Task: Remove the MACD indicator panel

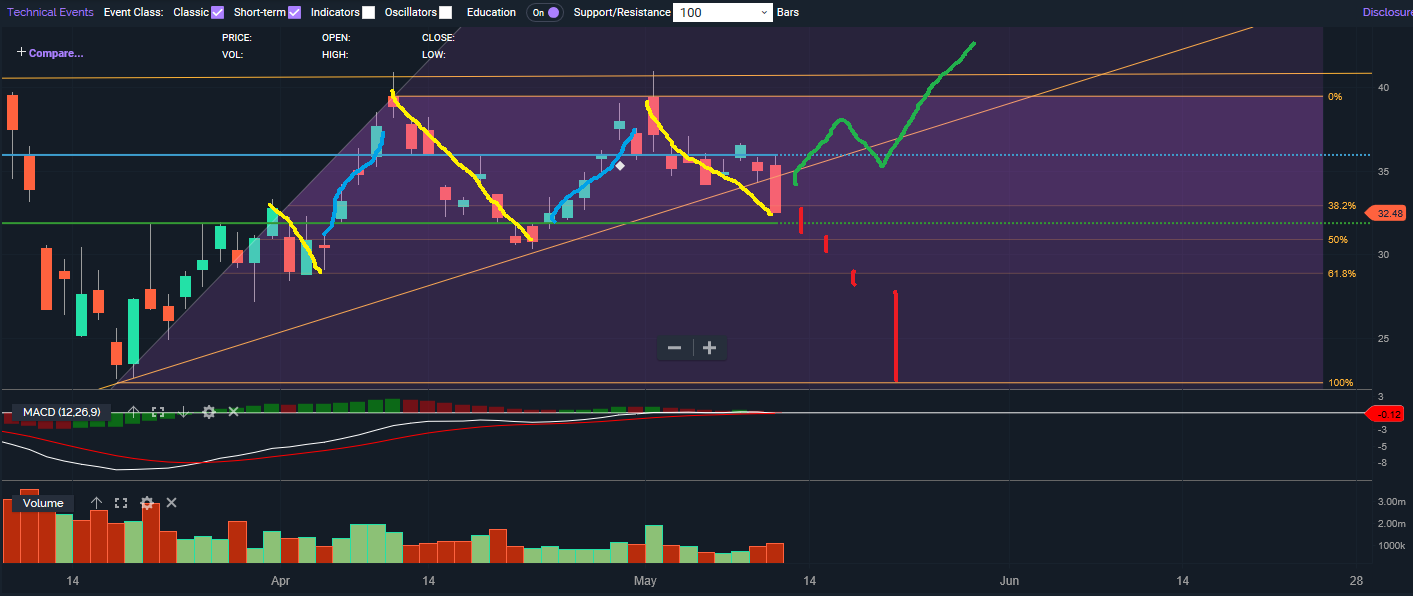Action: point(234,412)
